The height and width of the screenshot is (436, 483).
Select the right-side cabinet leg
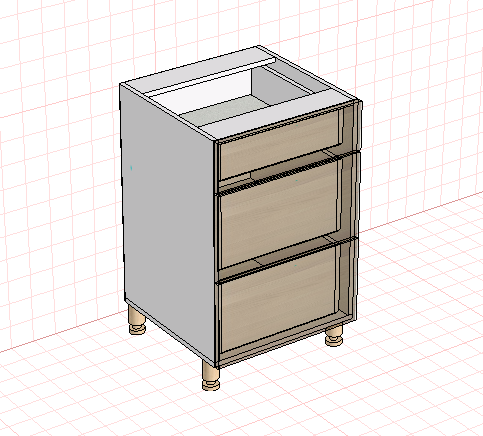click(334, 336)
